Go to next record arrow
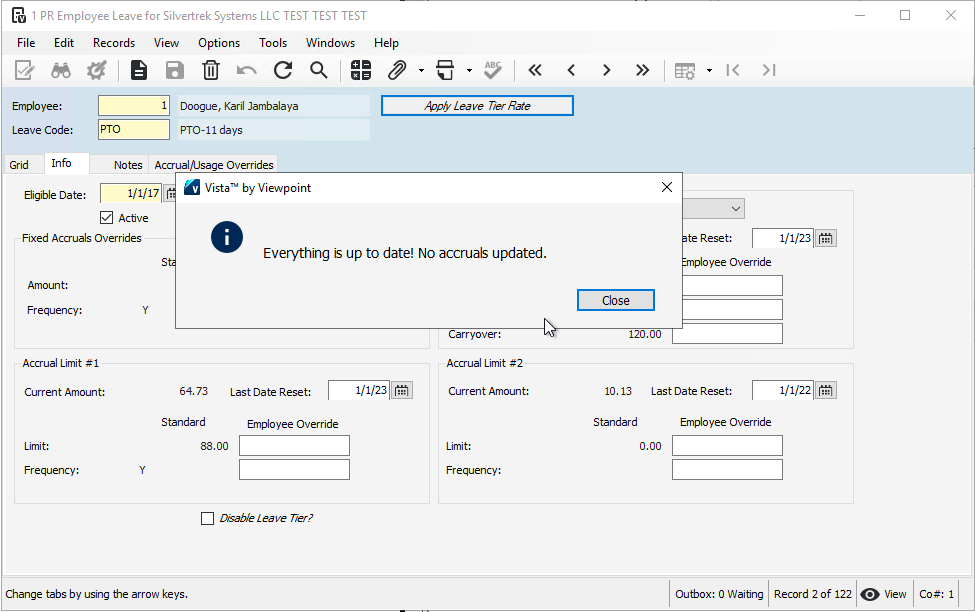The image size is (975, 612). tap(607, 70)
